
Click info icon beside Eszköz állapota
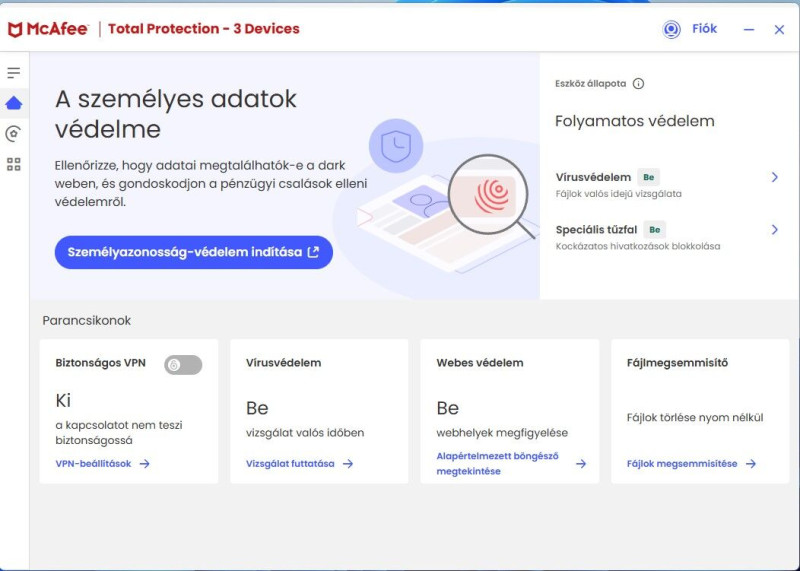click(x=638, y=84)
